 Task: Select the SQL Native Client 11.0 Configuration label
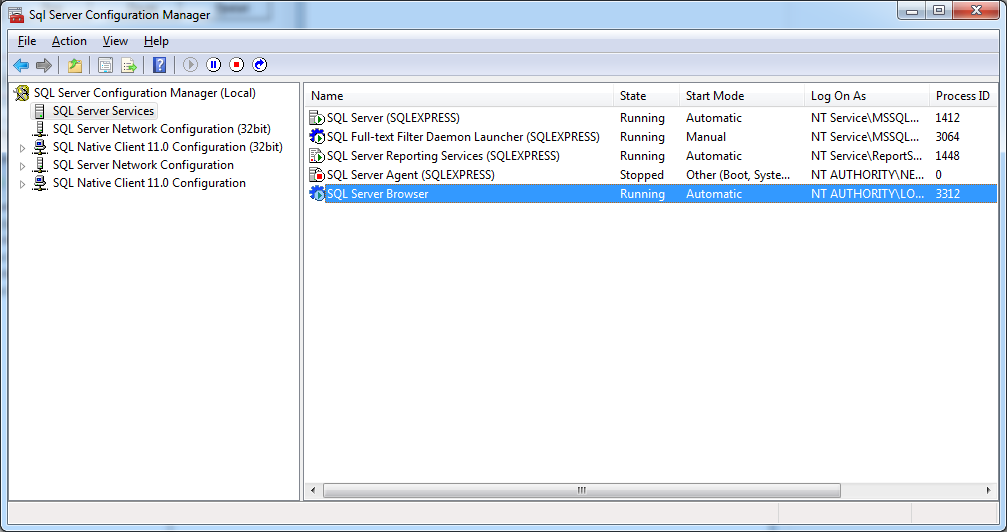(149, 183)
